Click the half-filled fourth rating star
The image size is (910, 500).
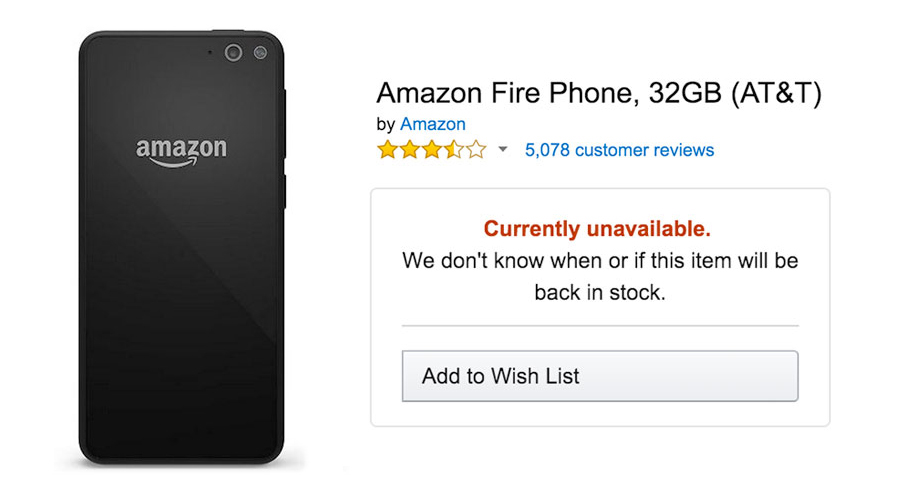[453, 150]
